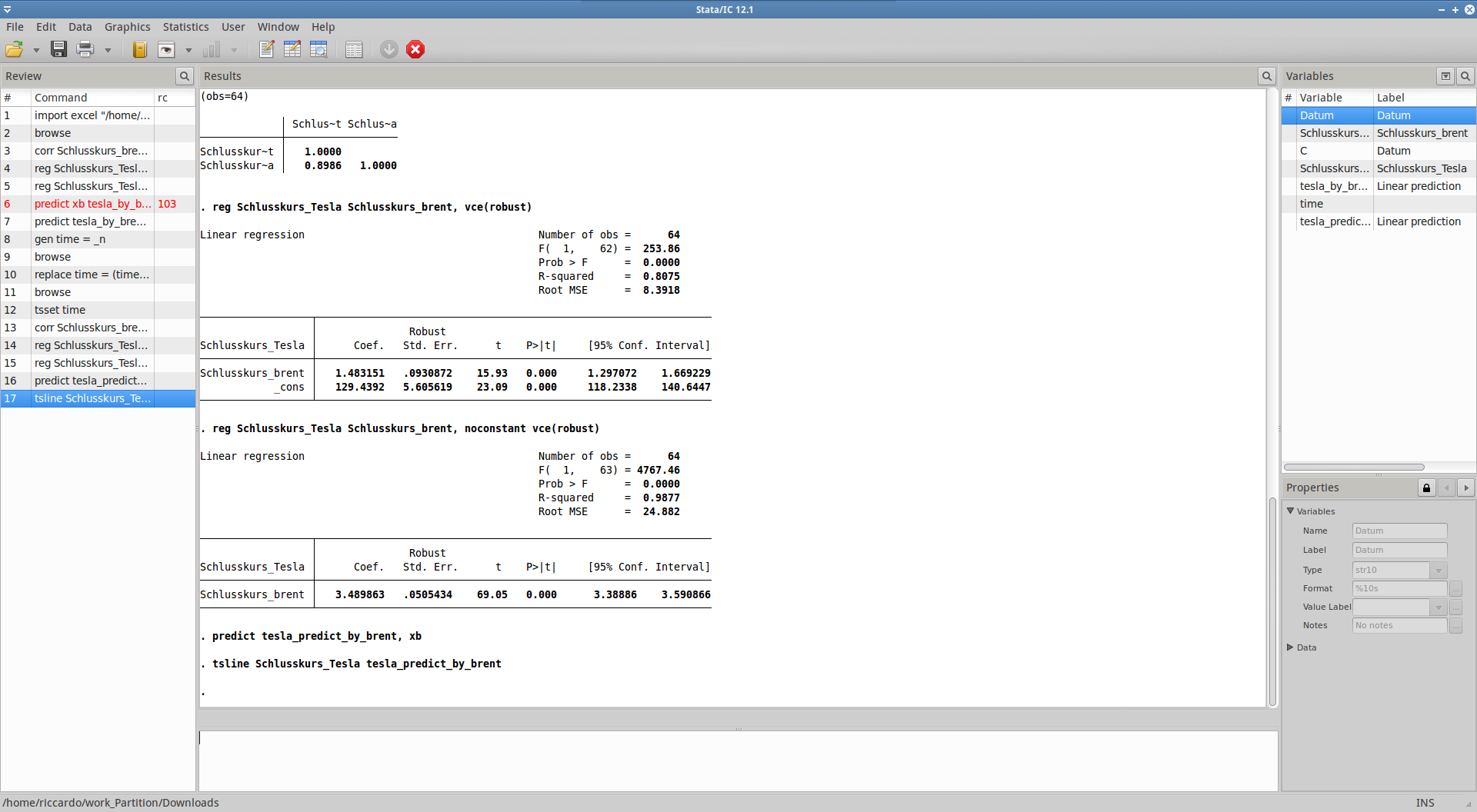This screenshot has height=812, width=1477.
Task: Click the Command column header in Review
Action: (x=92, y=98)
